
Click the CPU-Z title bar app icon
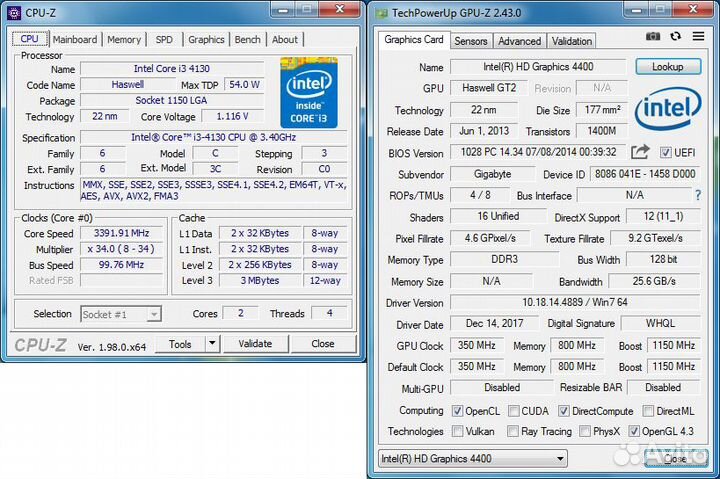pyautogui.click(x=14, y=13)
